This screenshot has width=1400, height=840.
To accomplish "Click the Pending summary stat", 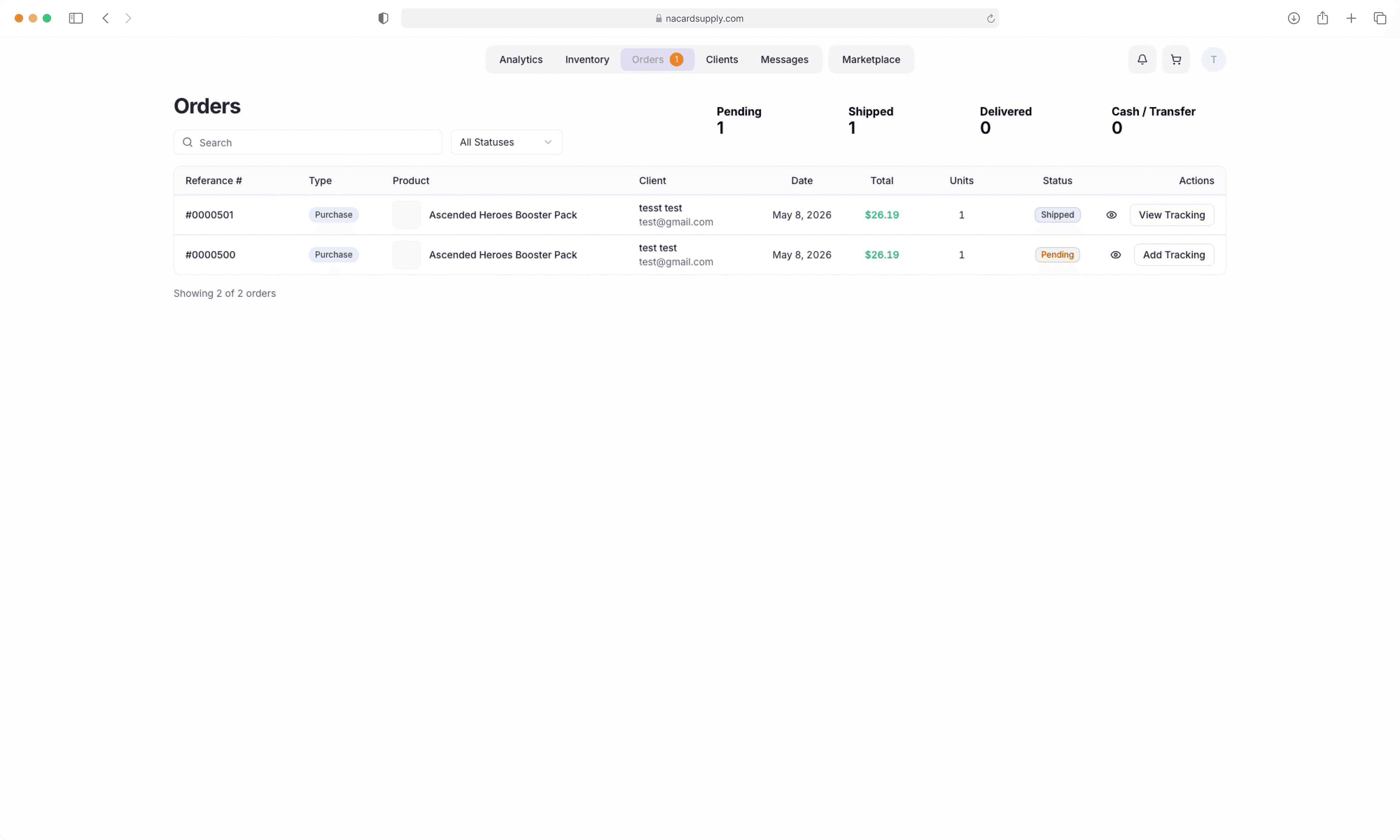I will click(739, 120).
